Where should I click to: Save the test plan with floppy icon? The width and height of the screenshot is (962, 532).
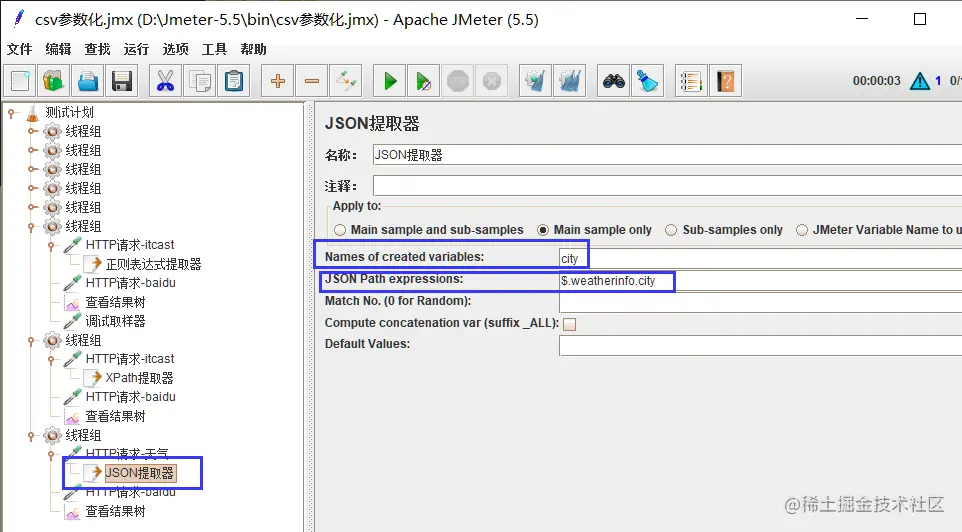click(121, 81)
